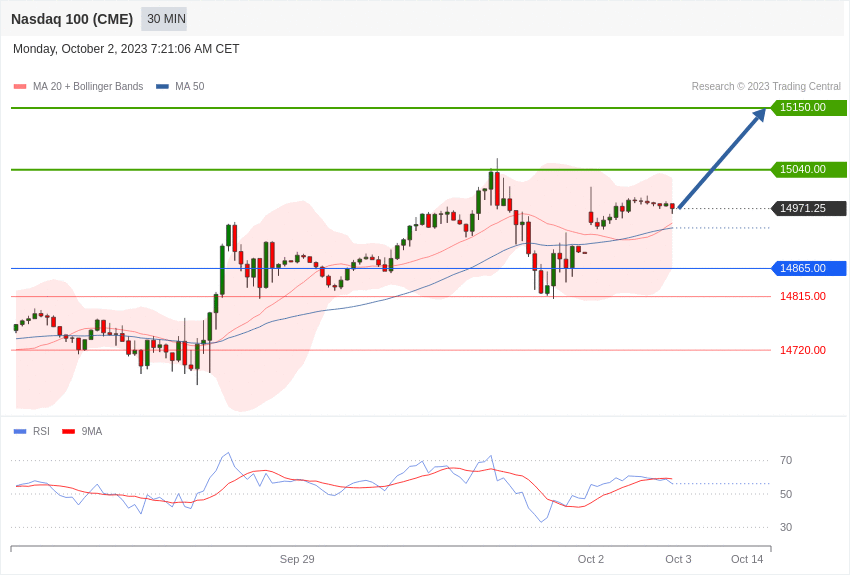Screen dimensions: 850x576
Task: Click the Oct 14 date axis label
Action: (747, 559)
